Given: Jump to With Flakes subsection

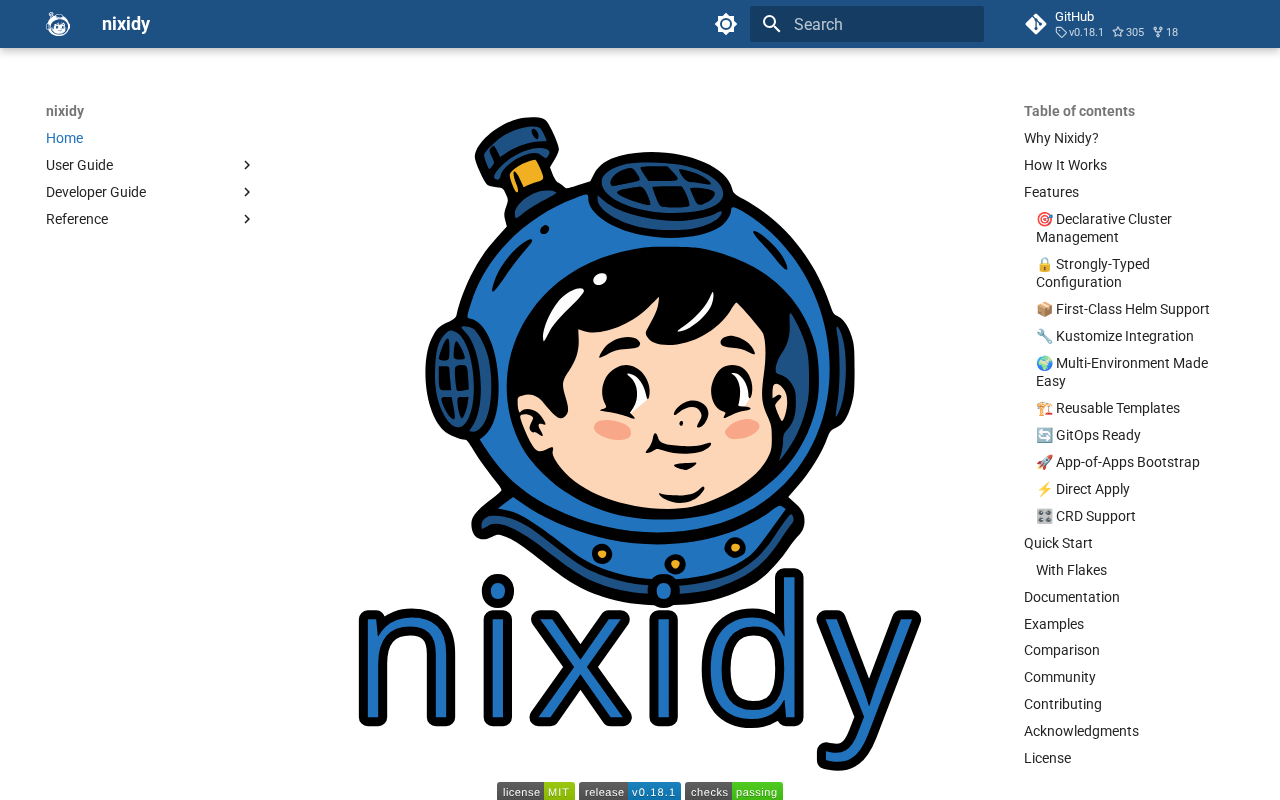Looking at the screenshot, I should pyautogui.click(x=1071, y=570).
